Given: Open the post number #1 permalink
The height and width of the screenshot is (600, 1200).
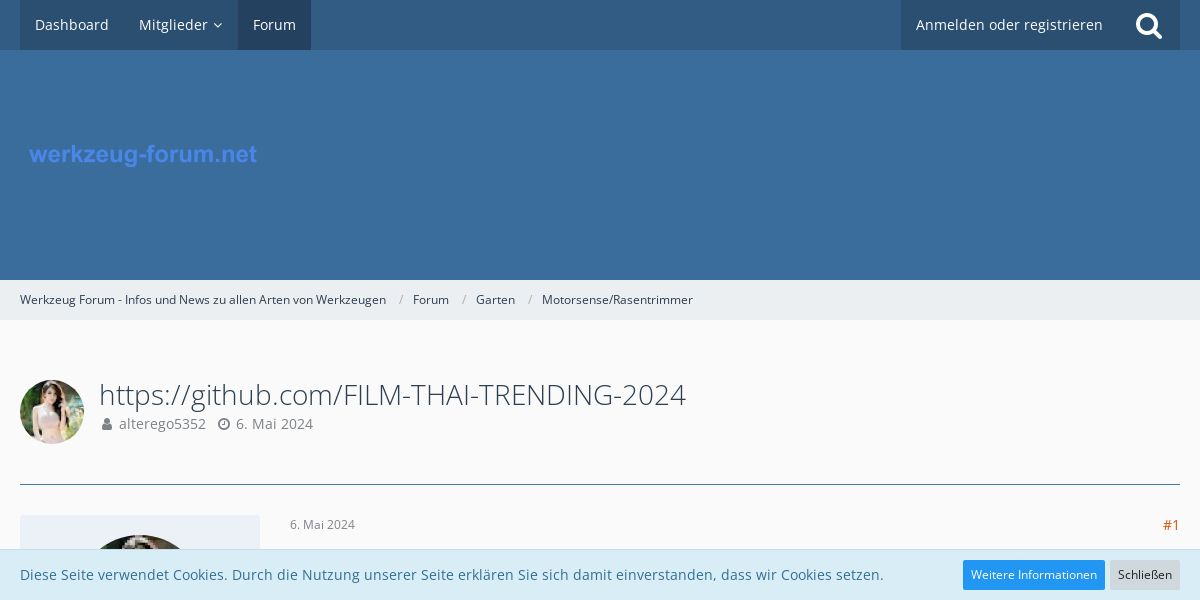Looking at the screenshot, I should pos(1171,525).
